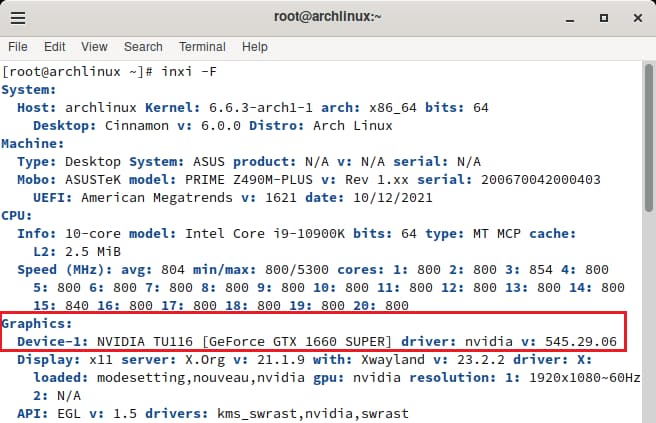Click the vertical scrollbar thumb
This screenshot has width=656, height=423.
[x=649, y=138]
